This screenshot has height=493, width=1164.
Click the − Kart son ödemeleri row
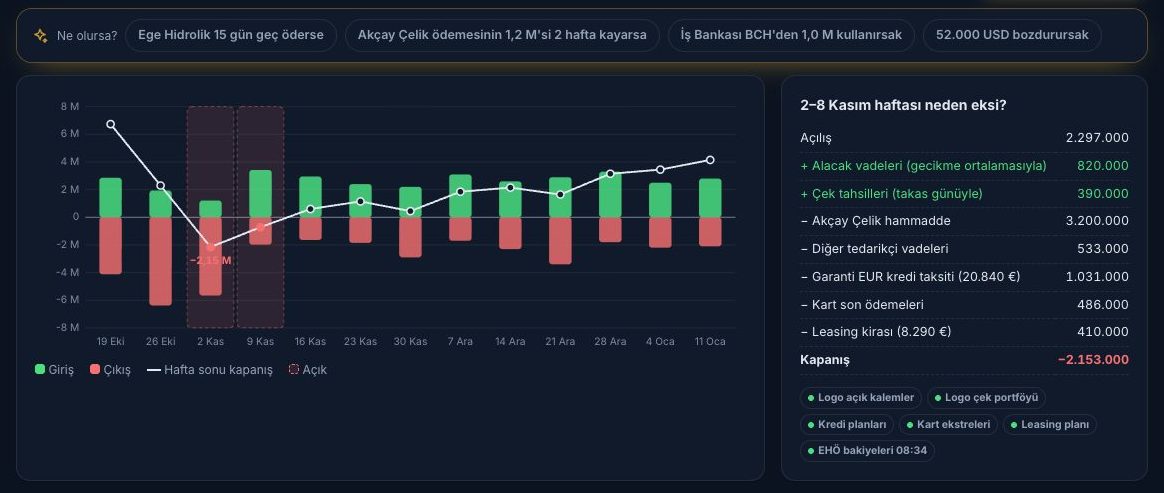click(x=964, y=304)
